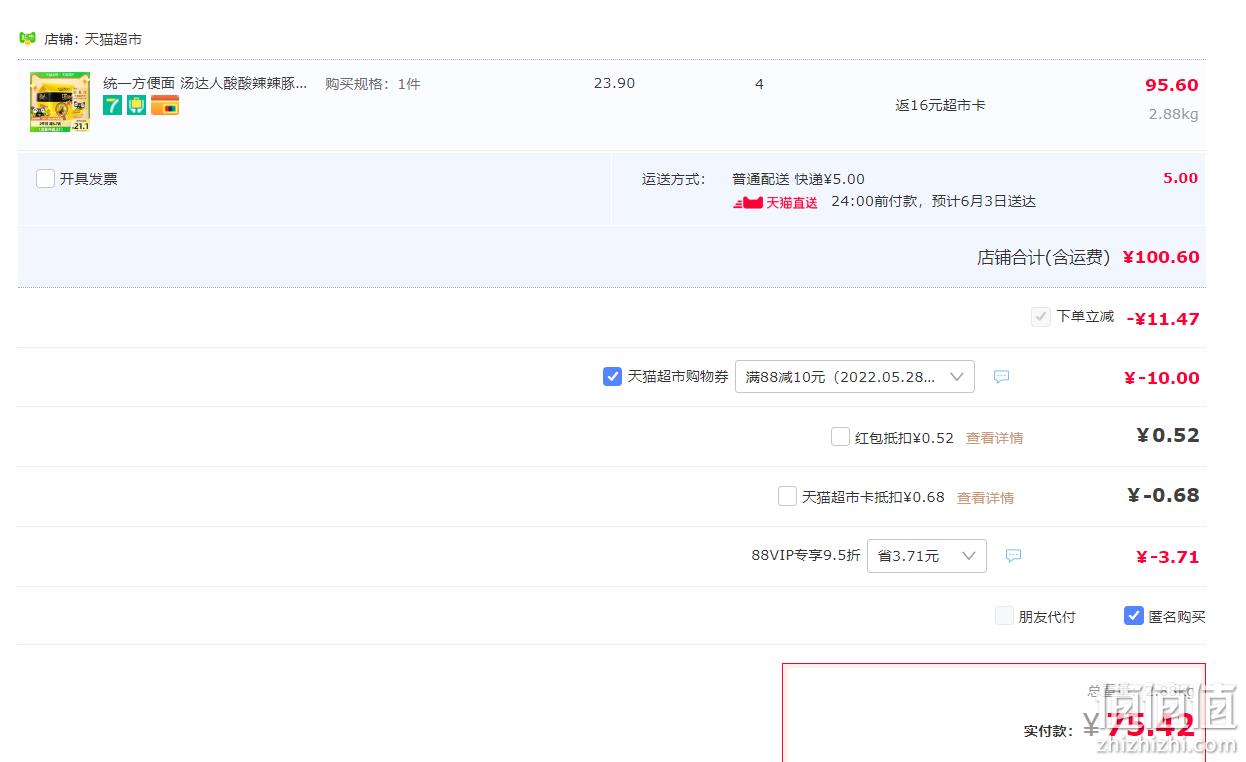Enable the 朋友代付 checkbox
The image size is (1246, 762).
coord(1004,616)
